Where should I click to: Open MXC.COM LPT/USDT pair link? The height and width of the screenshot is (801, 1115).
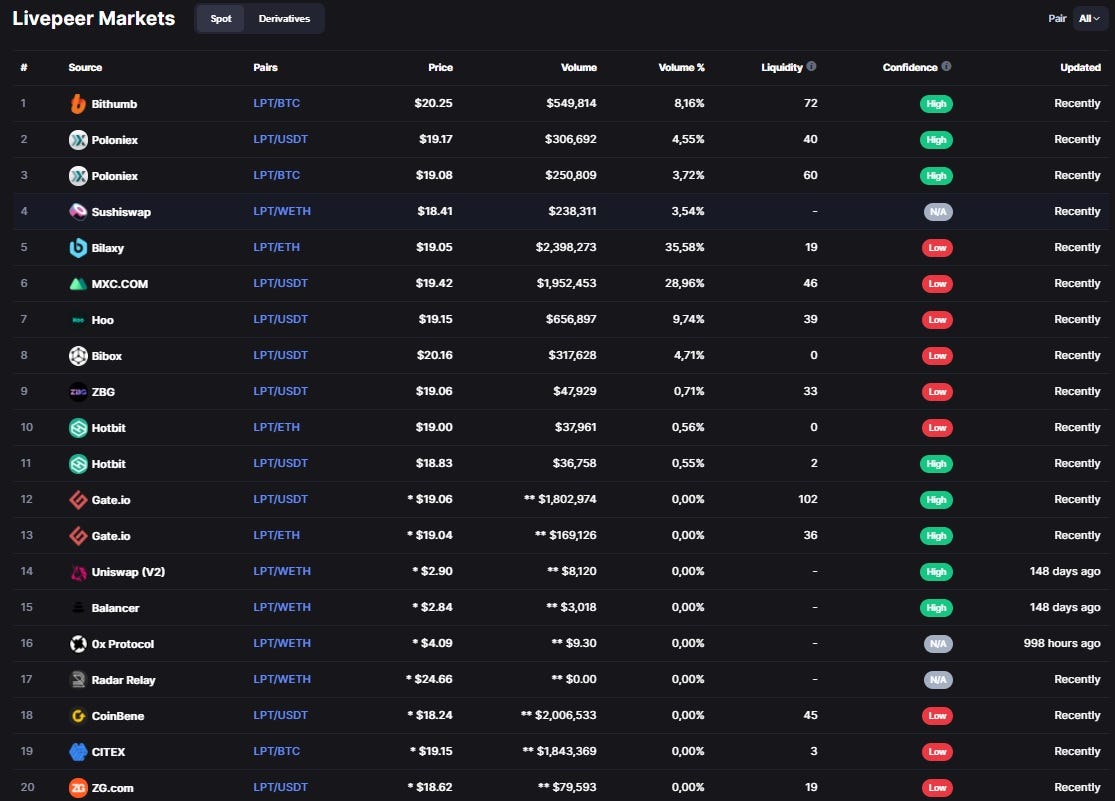[x=281, y=283]
